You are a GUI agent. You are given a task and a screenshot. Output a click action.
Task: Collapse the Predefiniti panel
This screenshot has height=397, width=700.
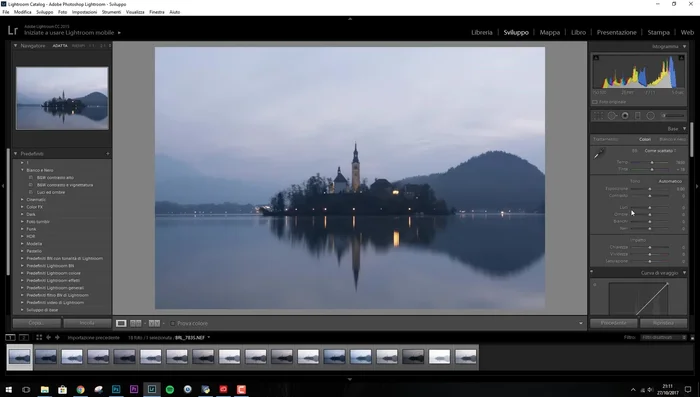(15, 154)
